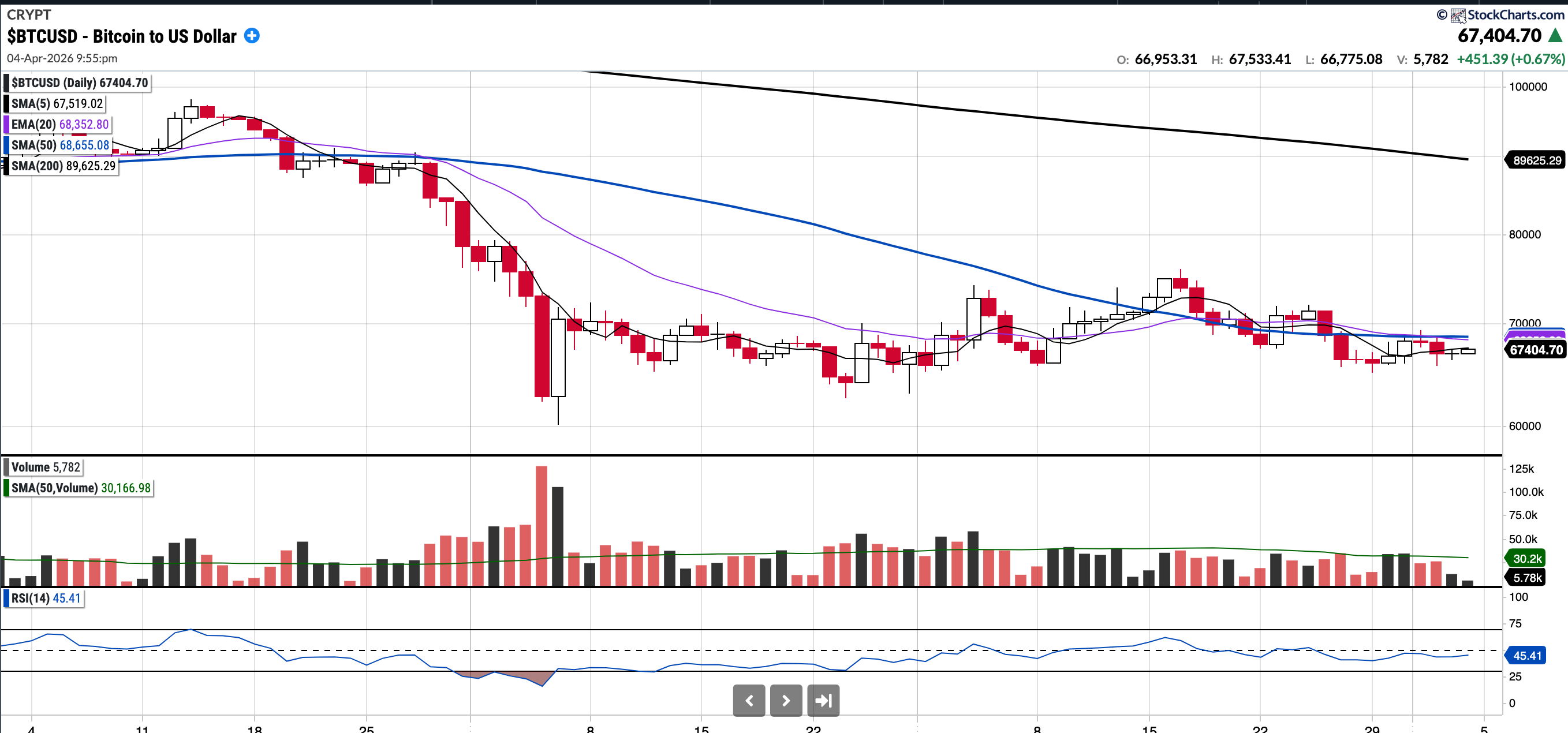Viewport: 1568px width, 733px height.
Task: Click the blue plus icon beside Bitcoin title
Action: point(251,36)
